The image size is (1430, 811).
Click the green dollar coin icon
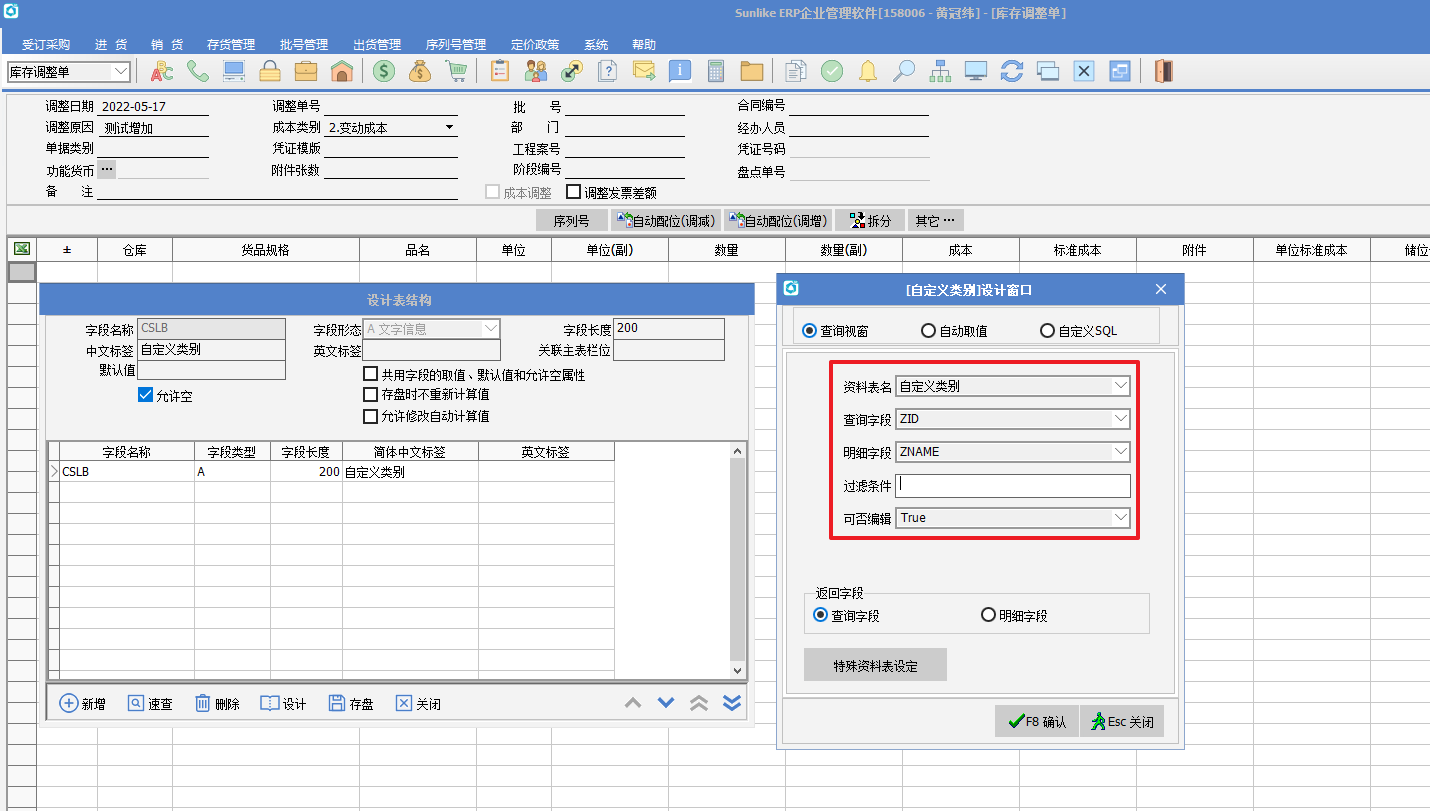tap(384, 71)
